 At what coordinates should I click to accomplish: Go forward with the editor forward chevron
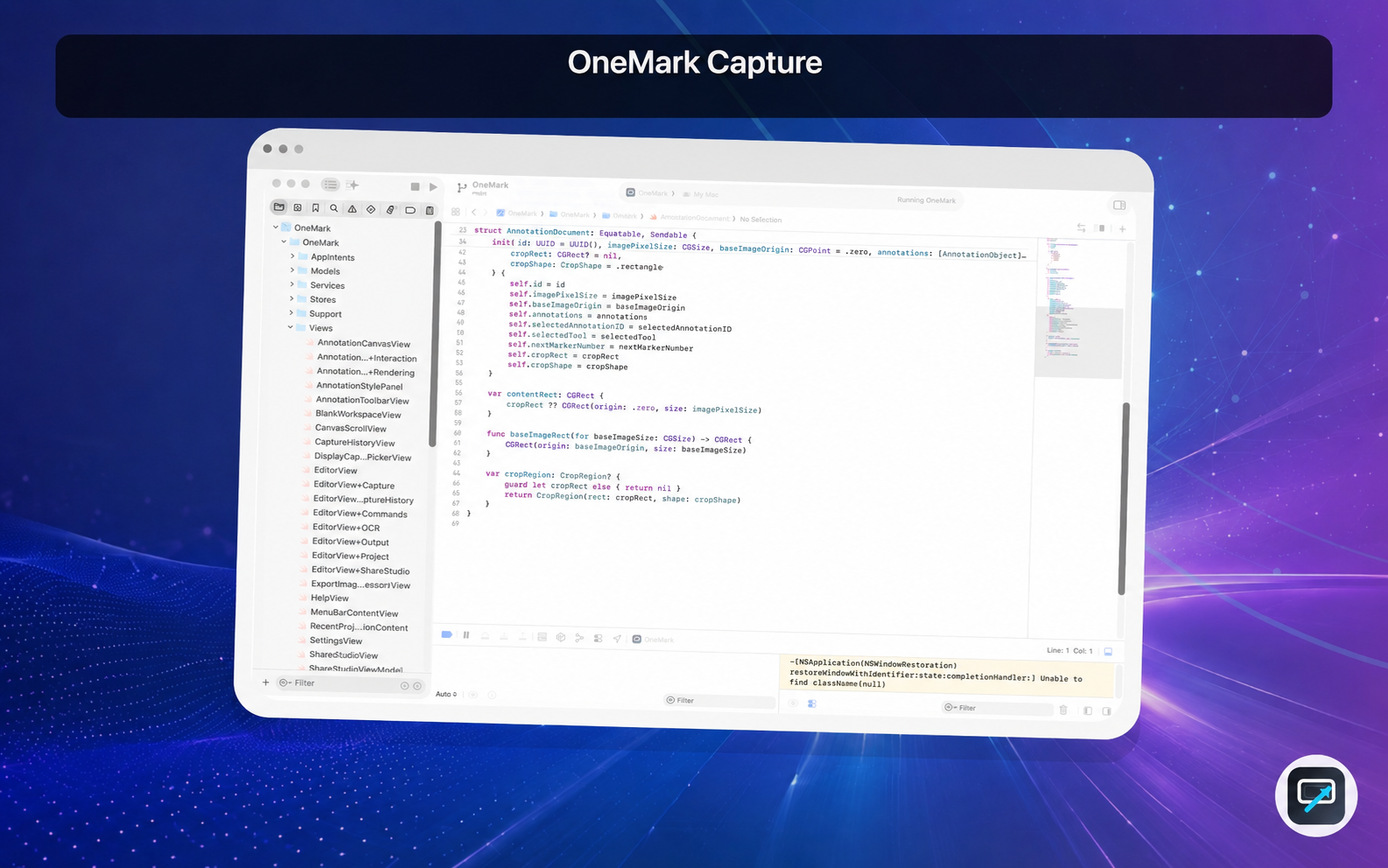coord(486,213)
